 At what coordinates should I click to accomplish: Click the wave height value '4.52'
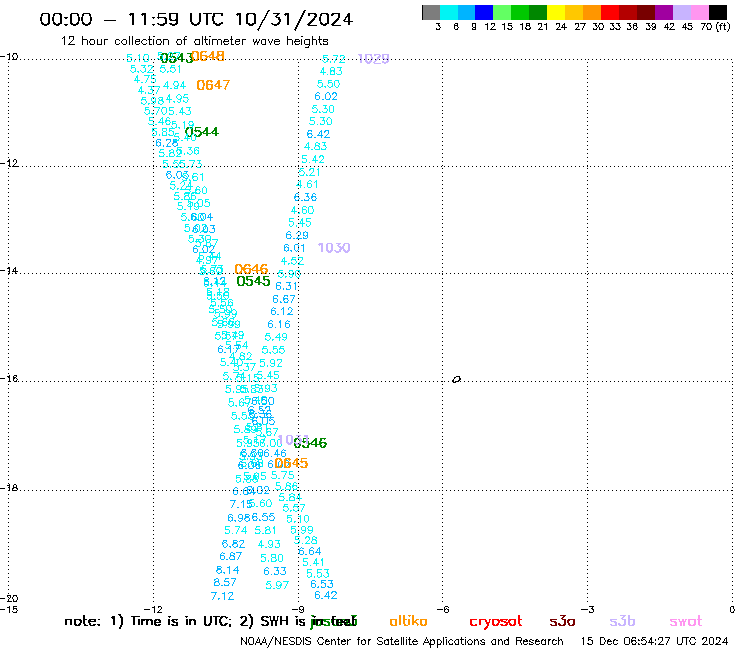pyautogui.click(x=292, y=261)
